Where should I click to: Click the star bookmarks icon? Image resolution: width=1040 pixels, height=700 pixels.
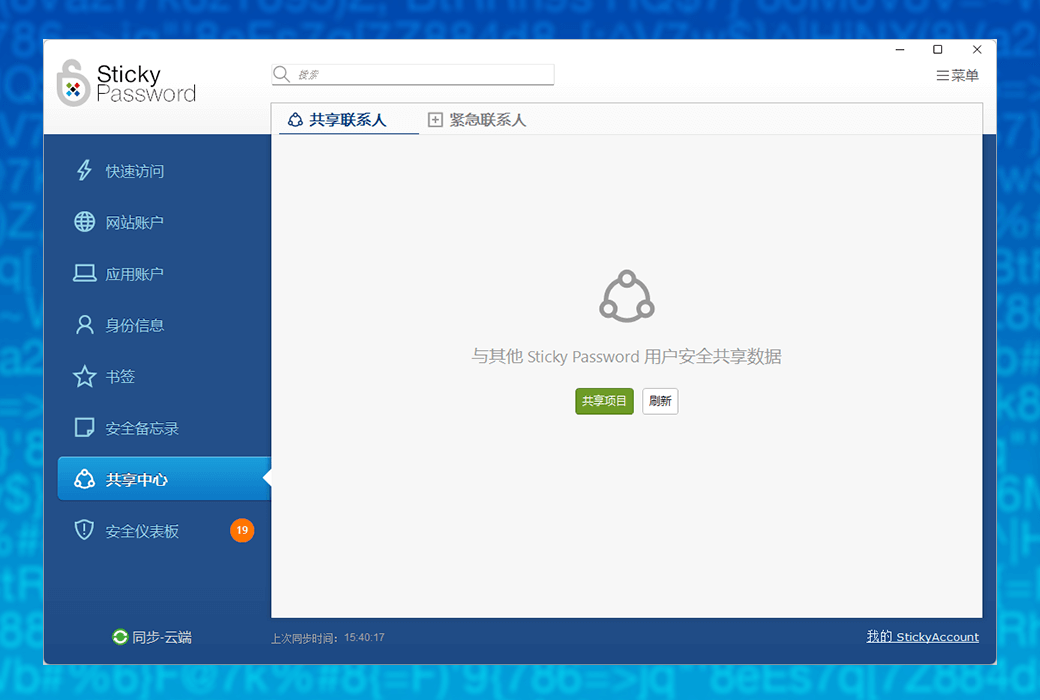click(x=84, y=376)
